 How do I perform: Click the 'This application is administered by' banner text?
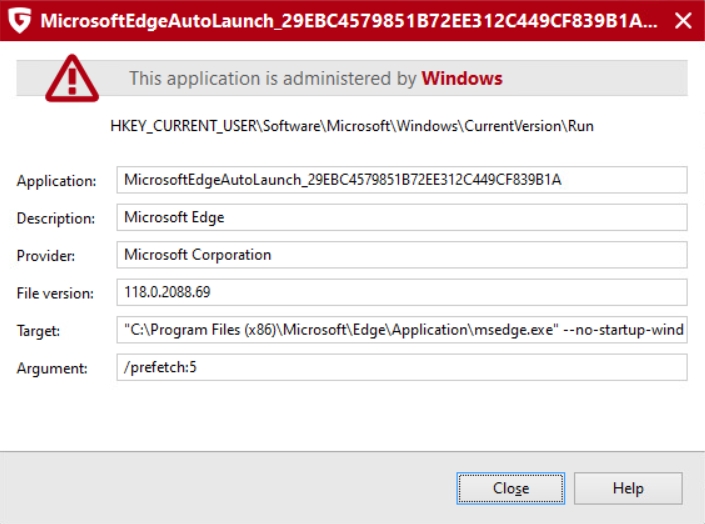pyautogui.click(x=273, y=78)
